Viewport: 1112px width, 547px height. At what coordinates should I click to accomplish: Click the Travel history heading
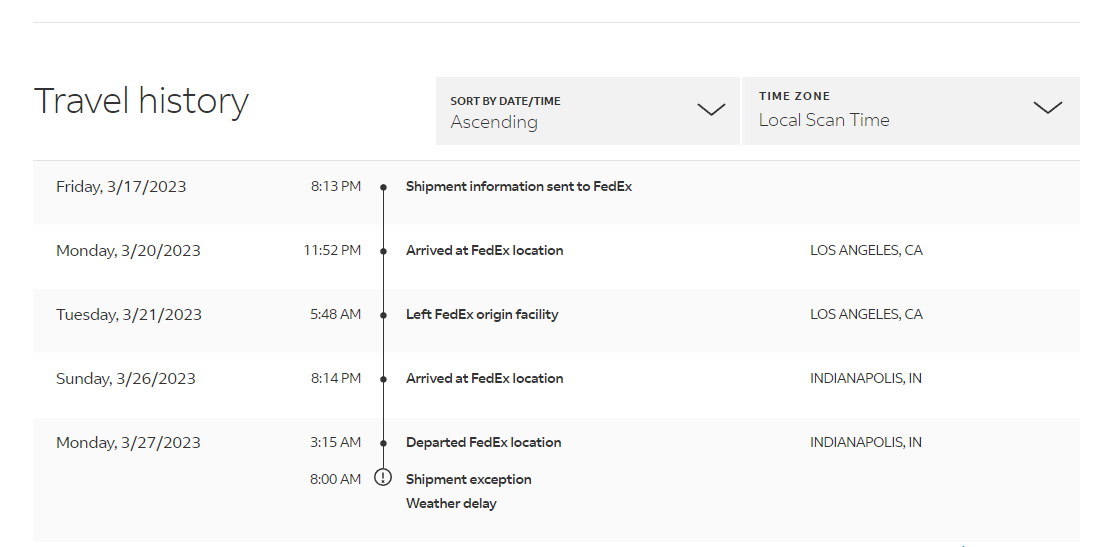[141, 101]
